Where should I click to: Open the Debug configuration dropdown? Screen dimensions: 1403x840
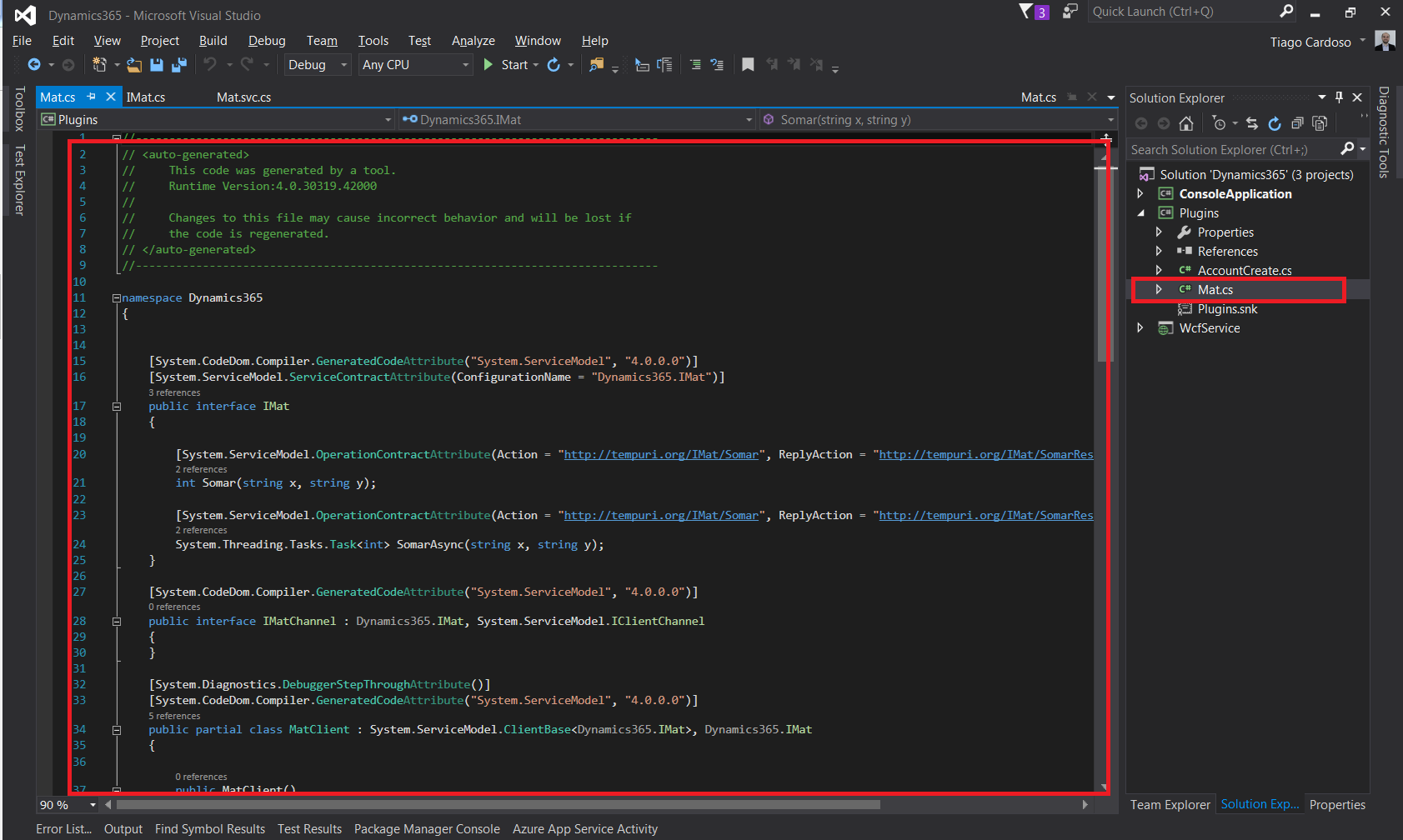pos(318,65)
